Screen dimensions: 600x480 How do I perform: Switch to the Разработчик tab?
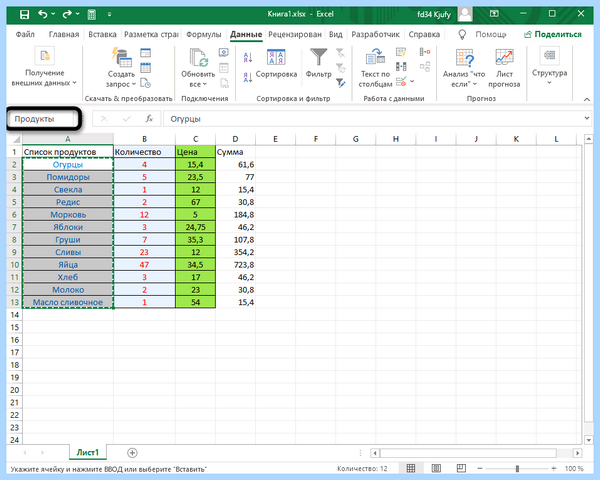pyautogui.click(x=375, y=34)
